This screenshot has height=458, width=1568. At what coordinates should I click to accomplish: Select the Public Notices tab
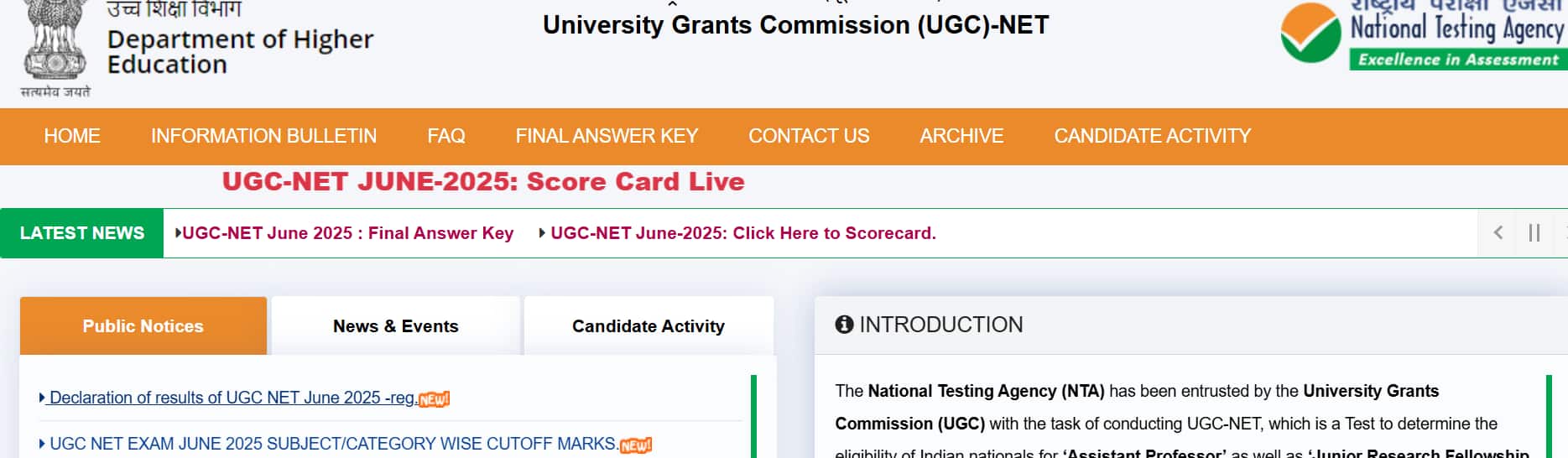[x=143, y=325]
